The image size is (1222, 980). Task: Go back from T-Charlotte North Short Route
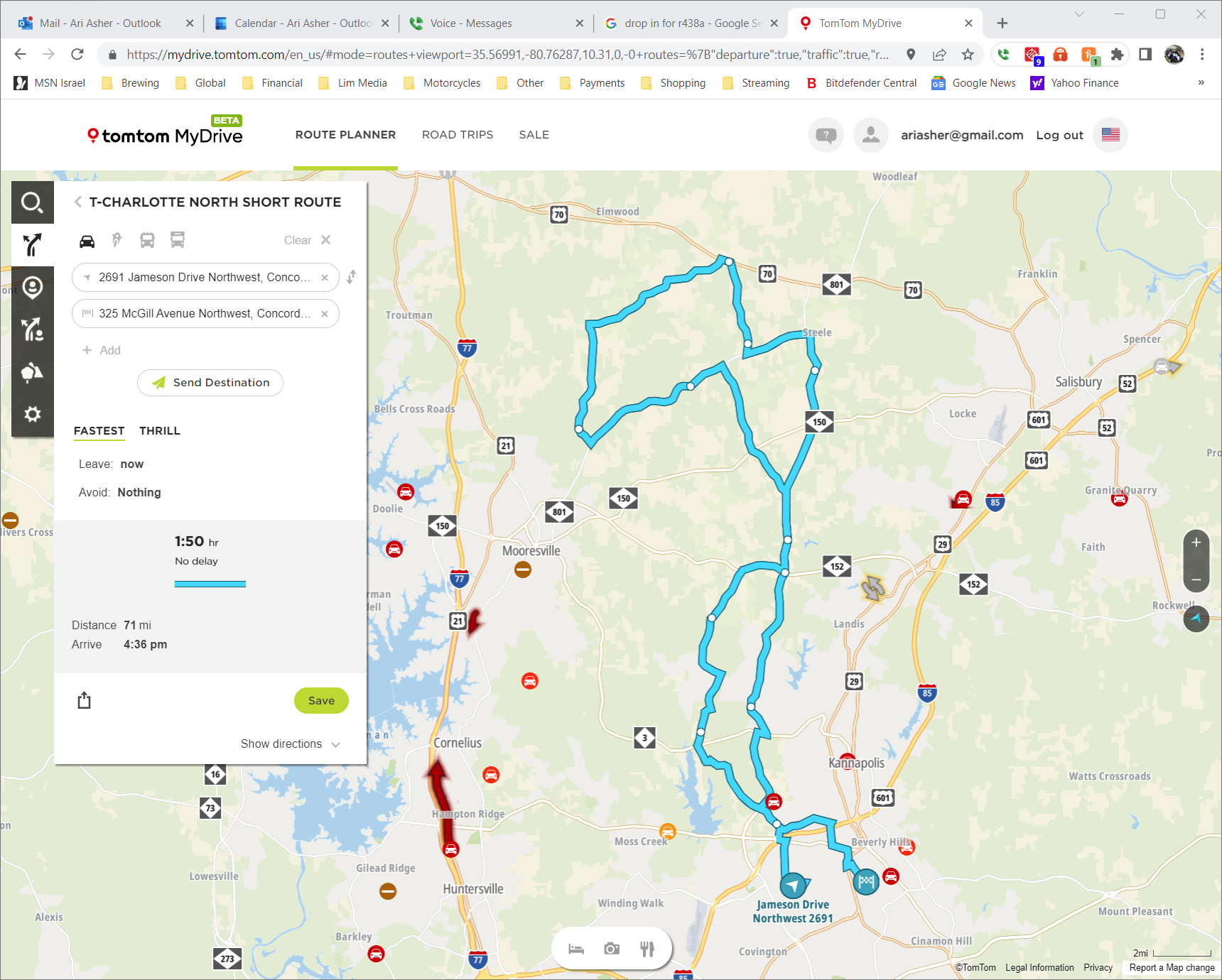tap(78, 202)
